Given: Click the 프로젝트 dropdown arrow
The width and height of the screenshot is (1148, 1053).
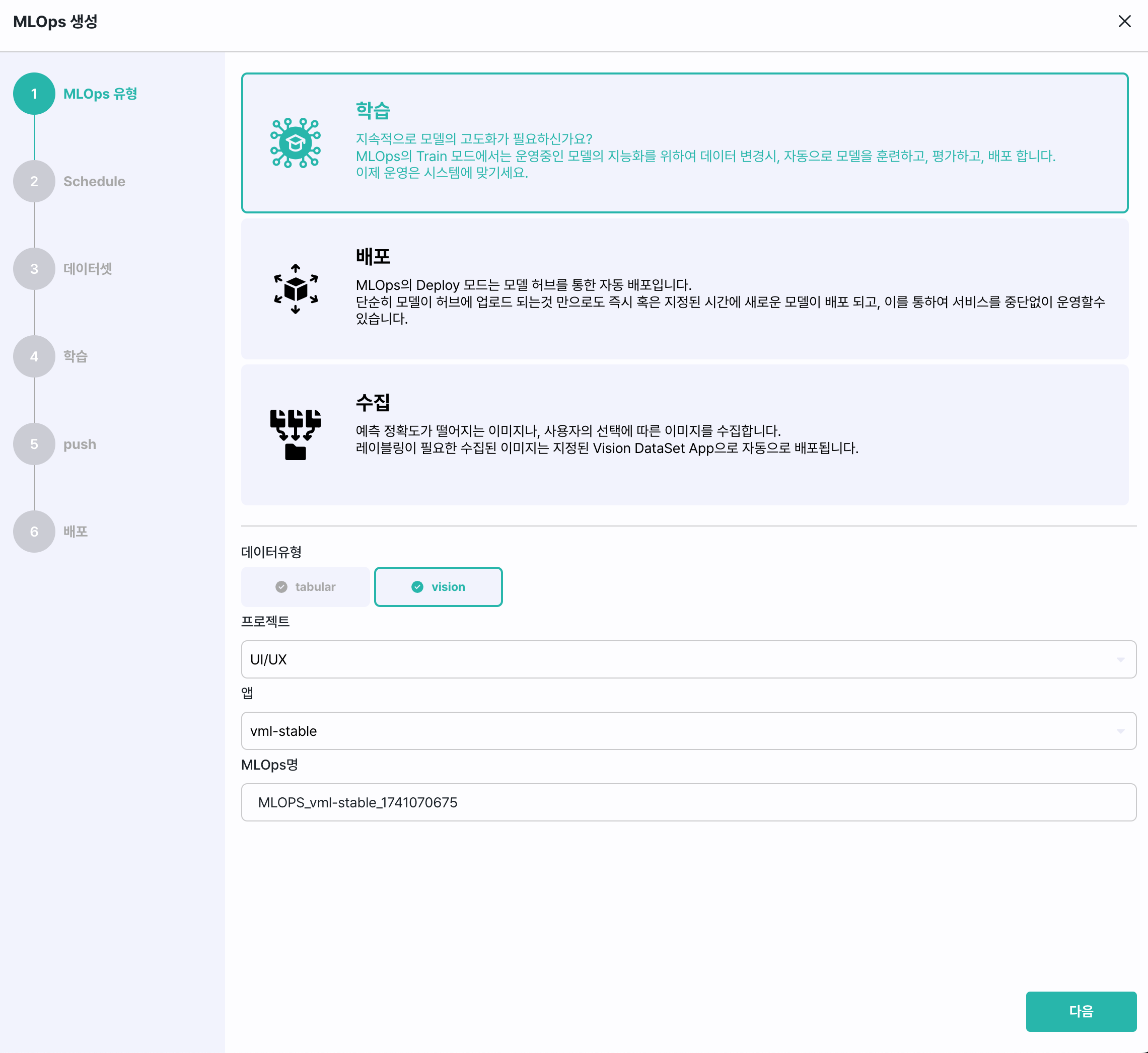Looking at the screenshot, I should coord(1120,660).
